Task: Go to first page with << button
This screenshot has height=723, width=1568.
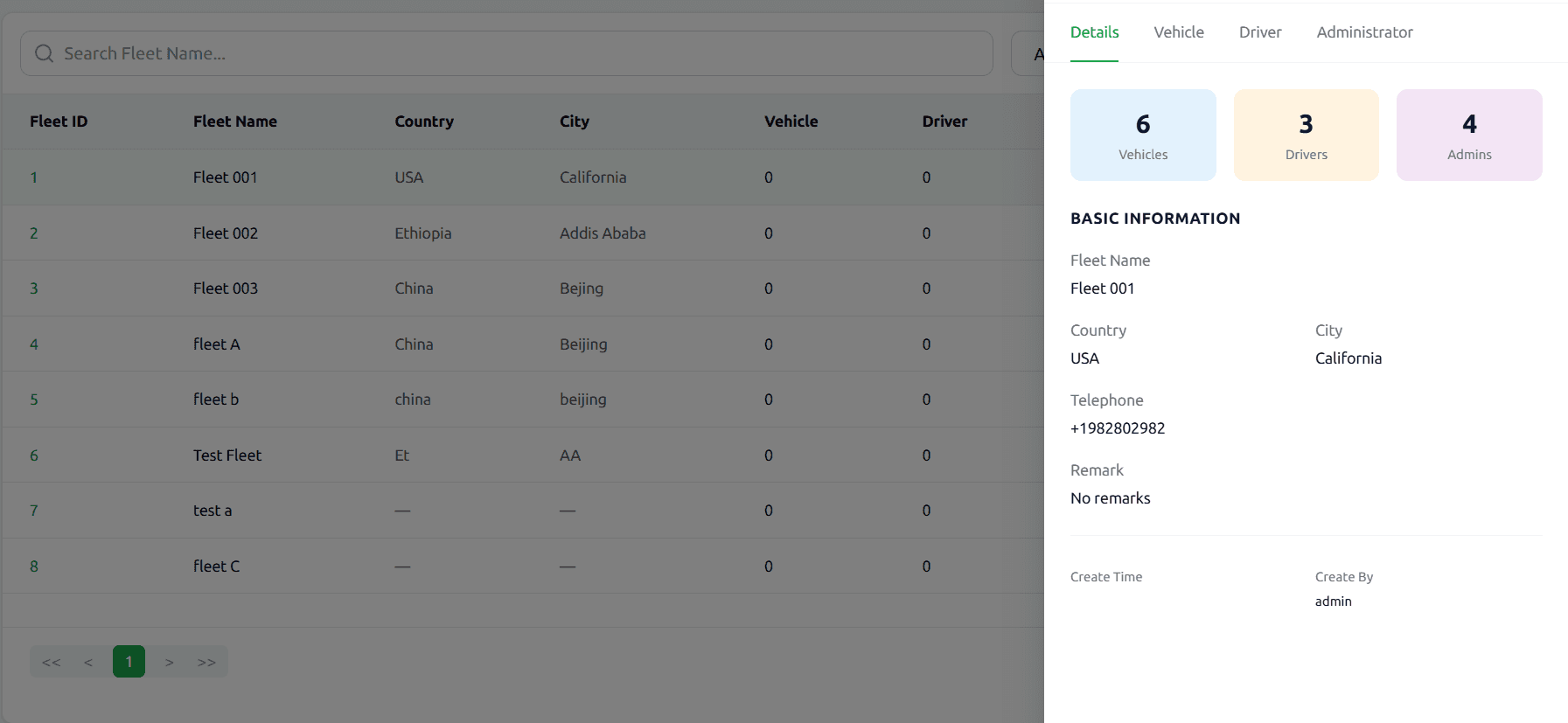Action: [x=52, y=662]
